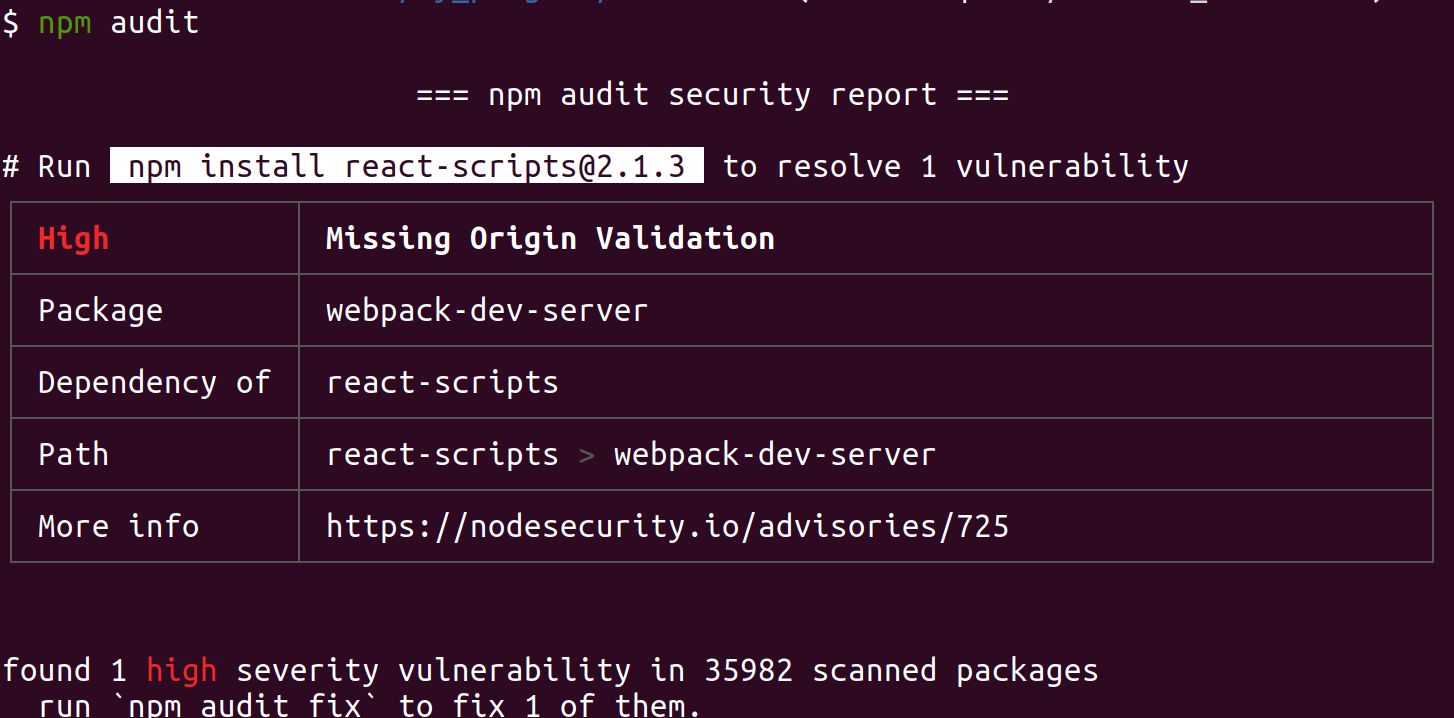The height and width of the screenshot is (718, 1454).
Task: Click react-scripts in the Dependency of row
Action: 442,382
